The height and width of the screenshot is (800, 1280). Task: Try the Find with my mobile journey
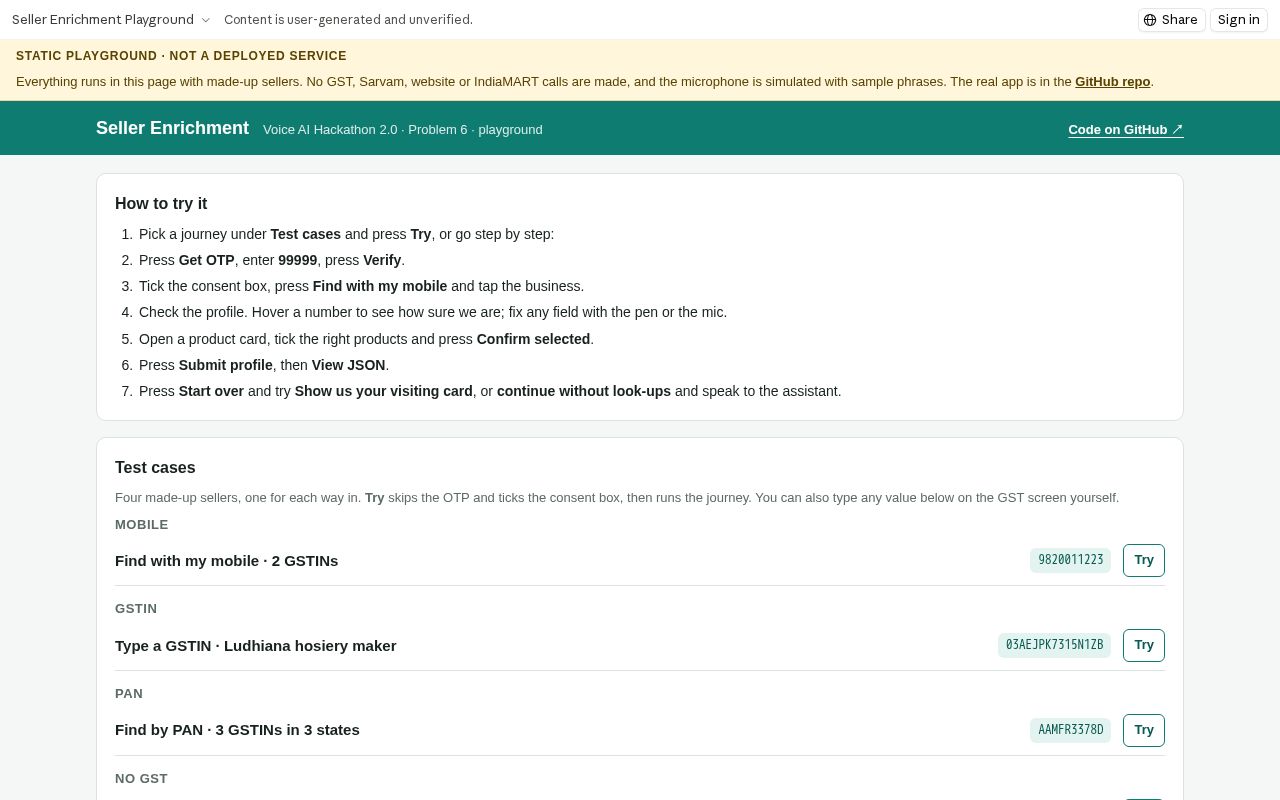(x=1144, y=560)
